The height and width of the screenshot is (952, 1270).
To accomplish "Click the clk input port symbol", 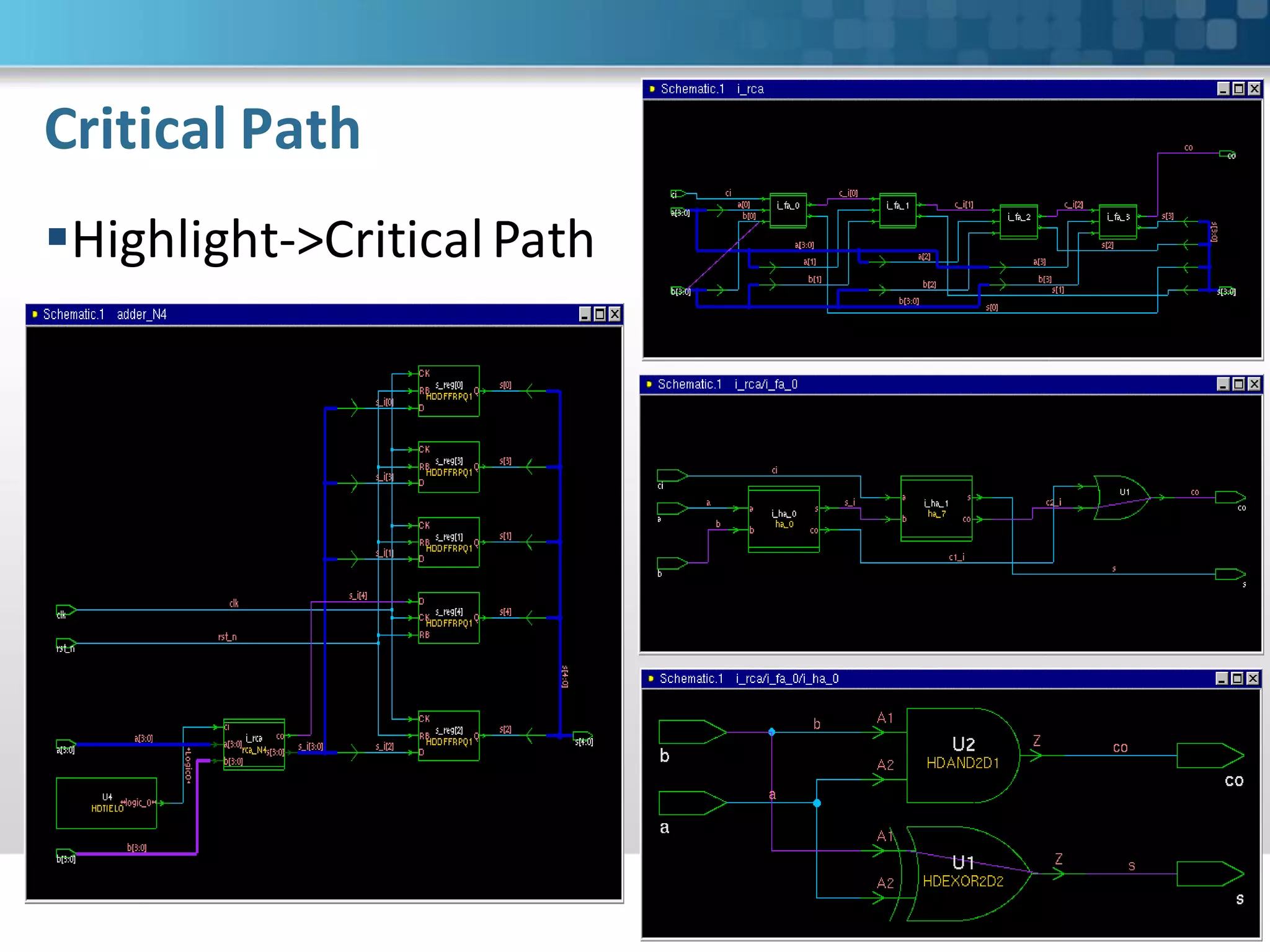I will (65, 610).
